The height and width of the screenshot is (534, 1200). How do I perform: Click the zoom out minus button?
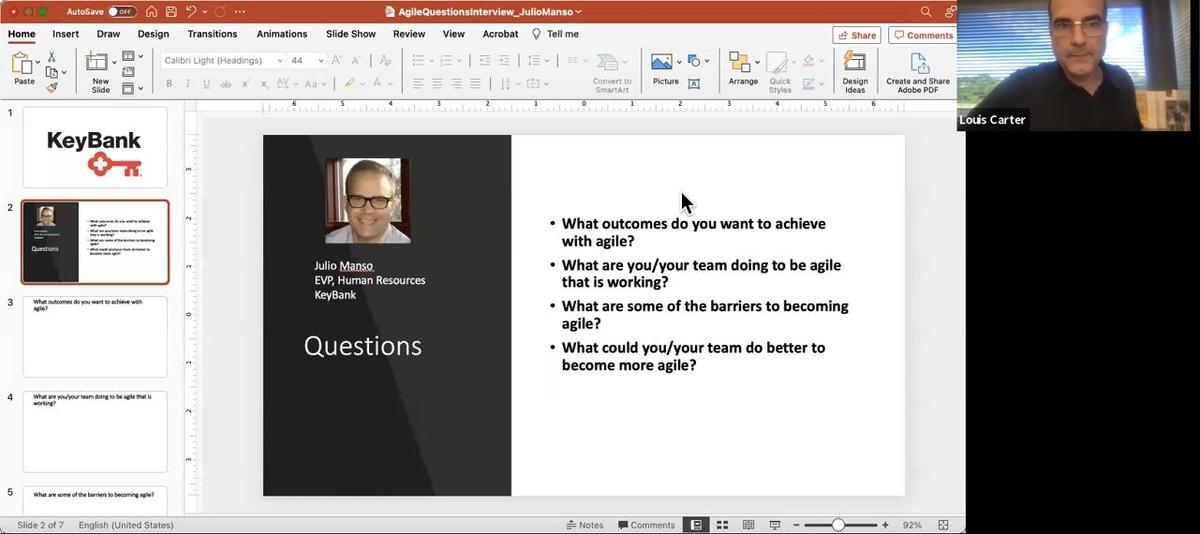pyautogui.click(x=797, y=525)
